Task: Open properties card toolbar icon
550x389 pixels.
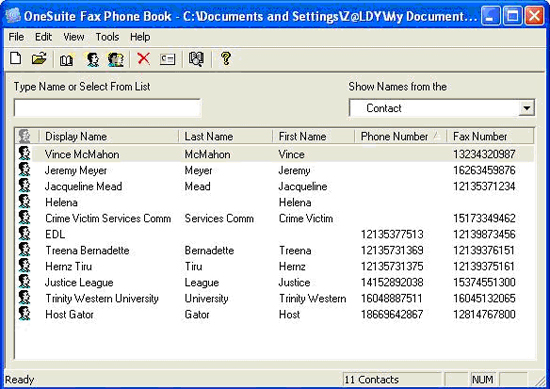Action: (x=168, y=59)
